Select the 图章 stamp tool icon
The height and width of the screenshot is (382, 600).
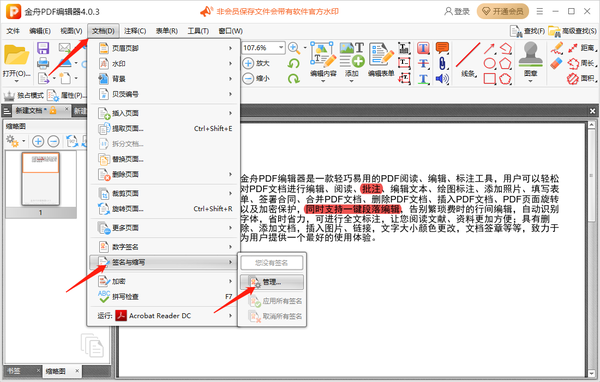tap(530, 55)
